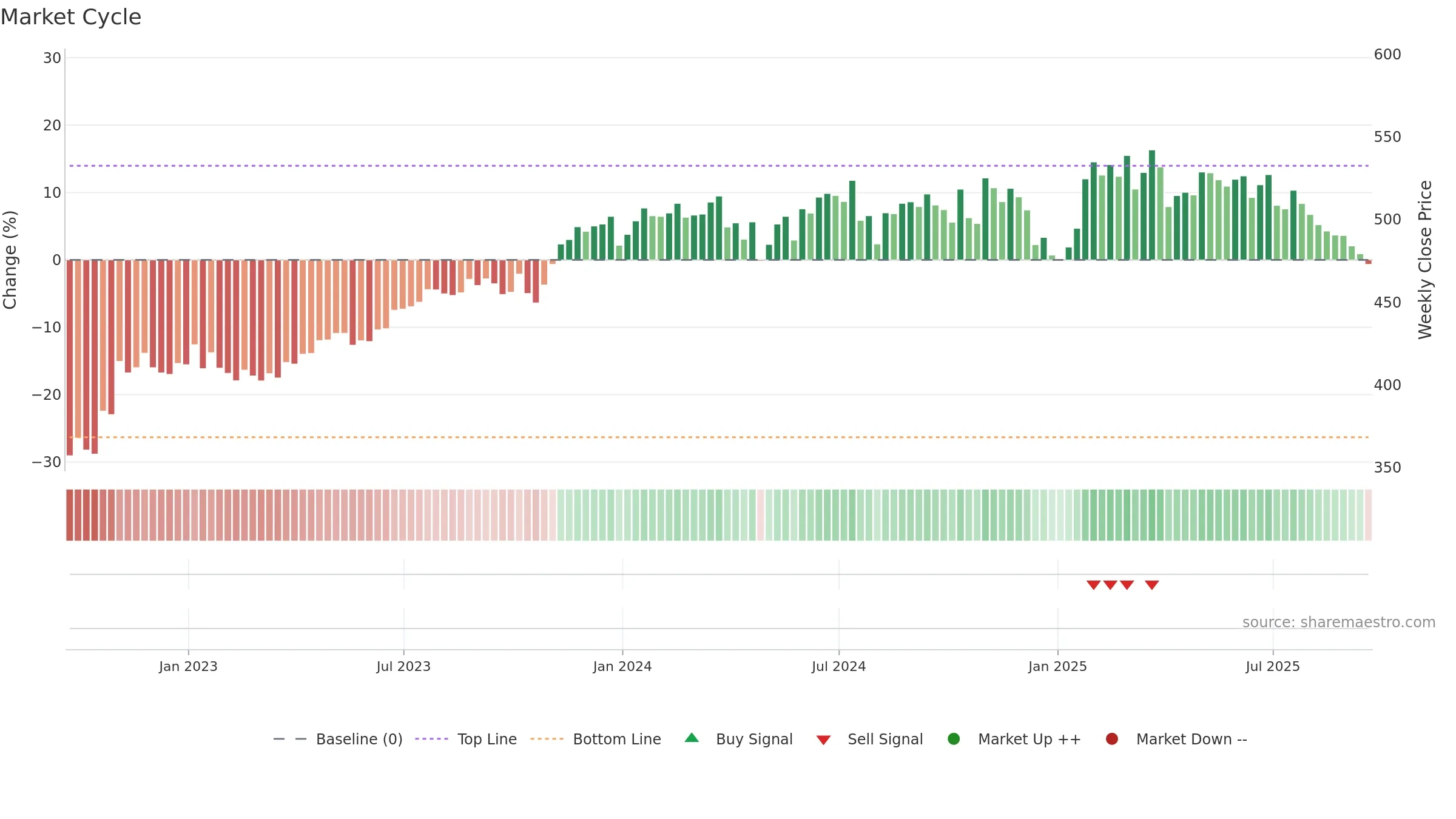This screenshot has width=1456, height=819.
Task: Click the orange dotted Bottom Line in the chart
Action: tap(719, 437)
